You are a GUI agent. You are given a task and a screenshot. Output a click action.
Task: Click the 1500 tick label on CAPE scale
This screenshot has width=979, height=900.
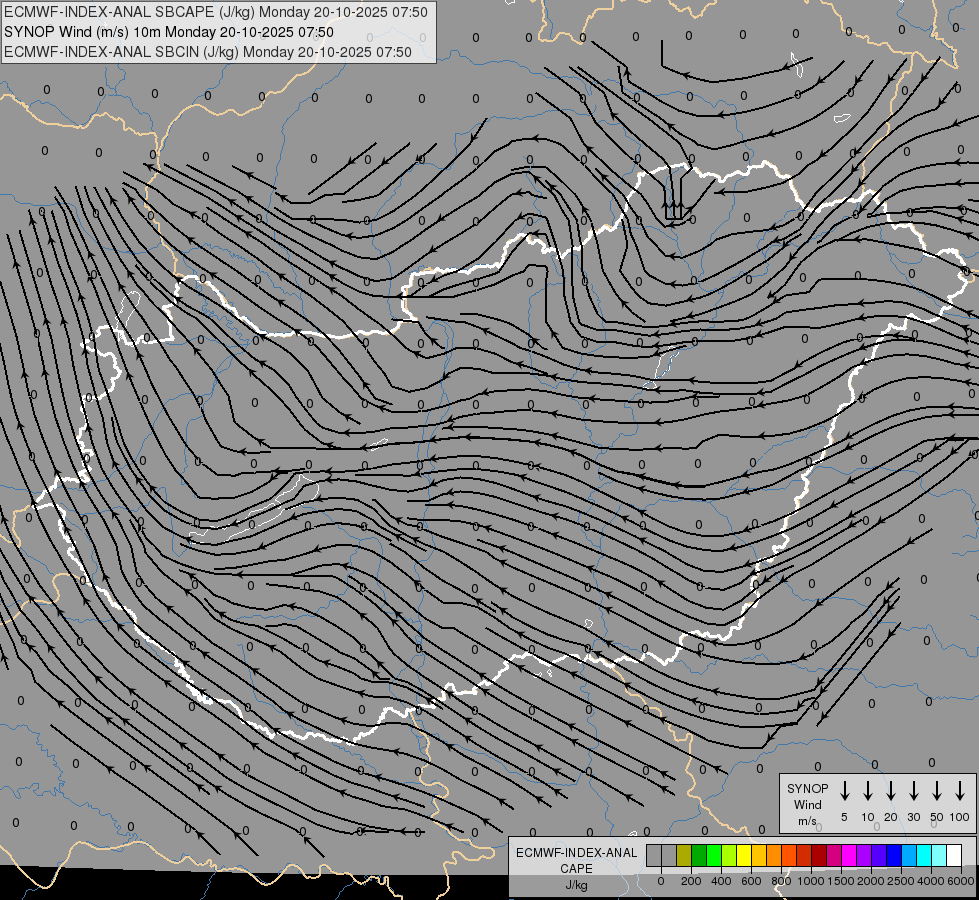pos(841,881)
